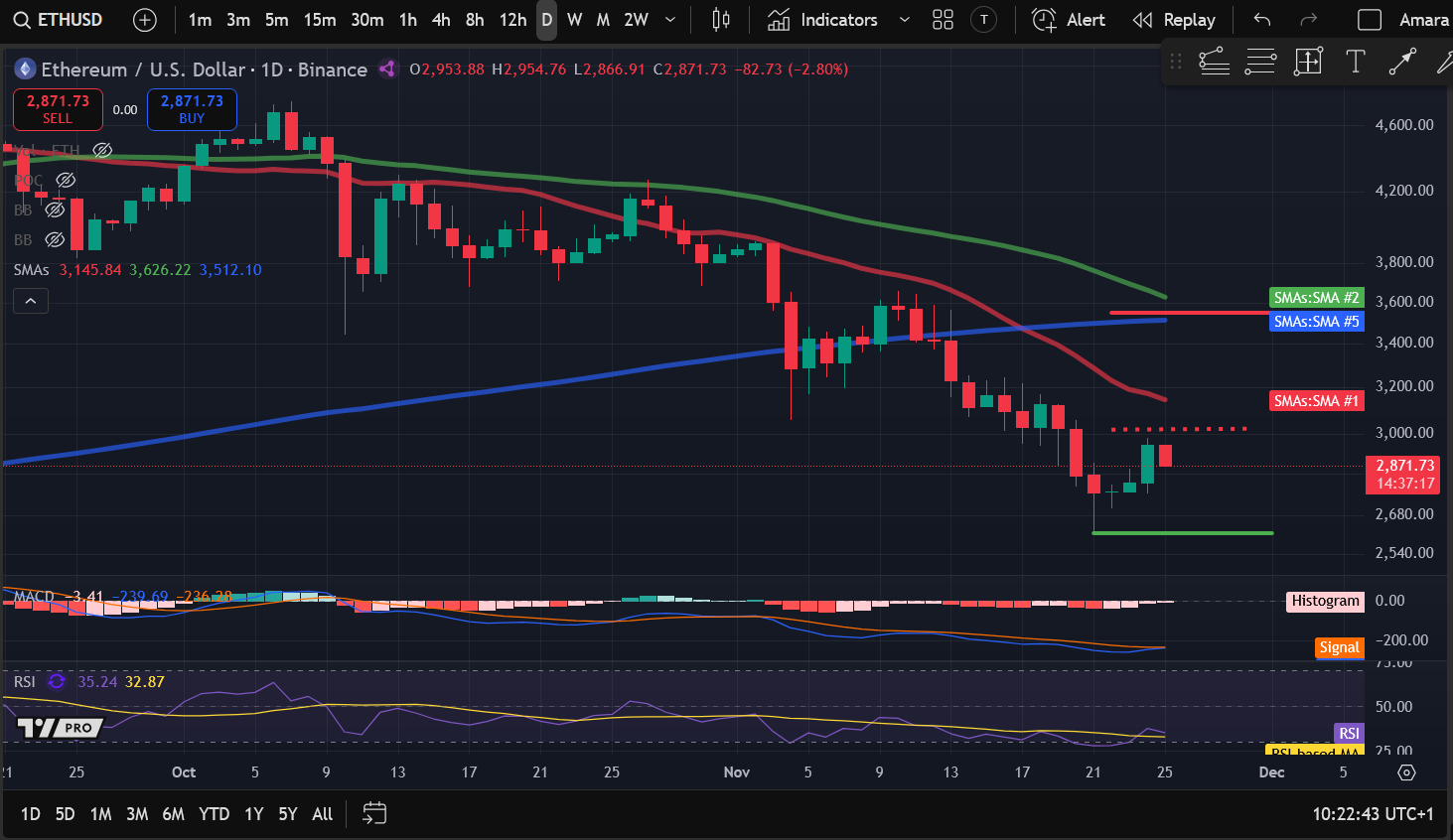The height and width of the screenshot is (840, 1453).
Task: Click the indicator templates T icon
Action: coord(983,19)
